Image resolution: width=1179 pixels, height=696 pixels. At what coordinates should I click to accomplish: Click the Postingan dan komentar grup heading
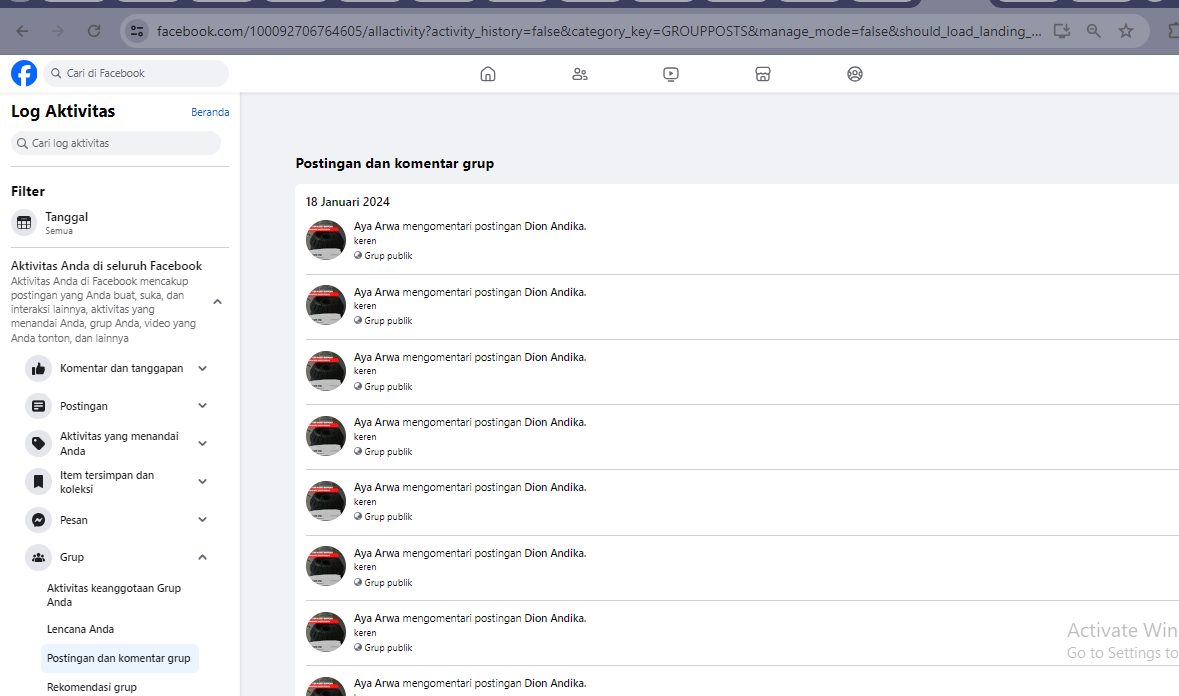click(x=395, y=163)
